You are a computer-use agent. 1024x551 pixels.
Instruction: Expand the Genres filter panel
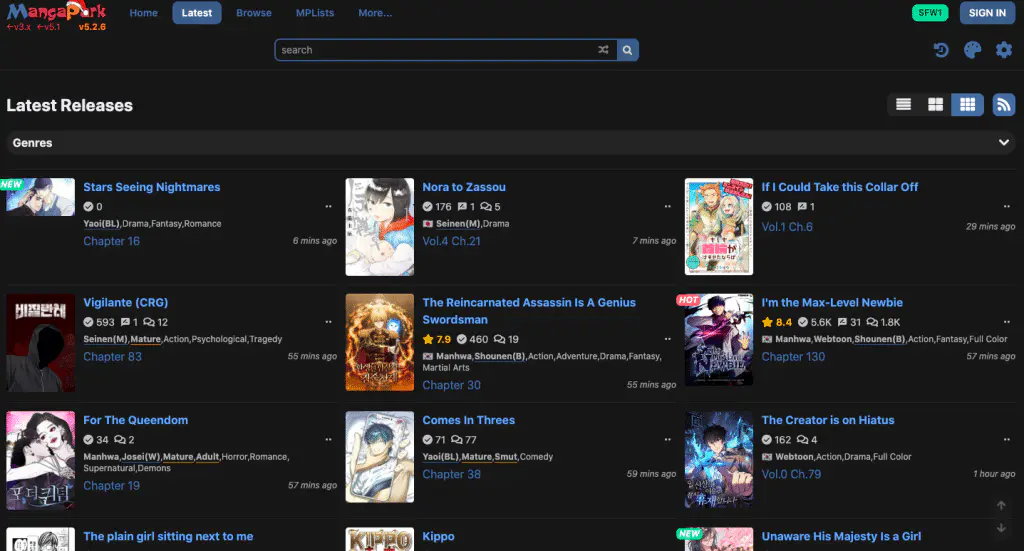tap(511, 142)
